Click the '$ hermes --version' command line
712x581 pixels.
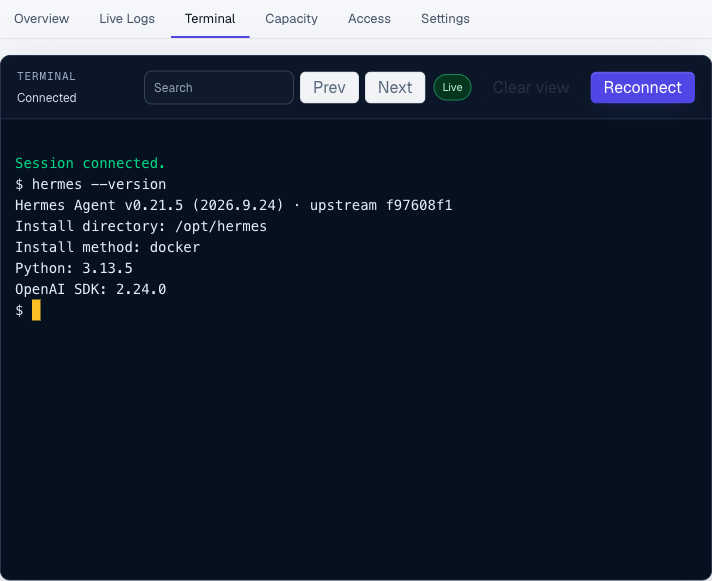point(90,184)
